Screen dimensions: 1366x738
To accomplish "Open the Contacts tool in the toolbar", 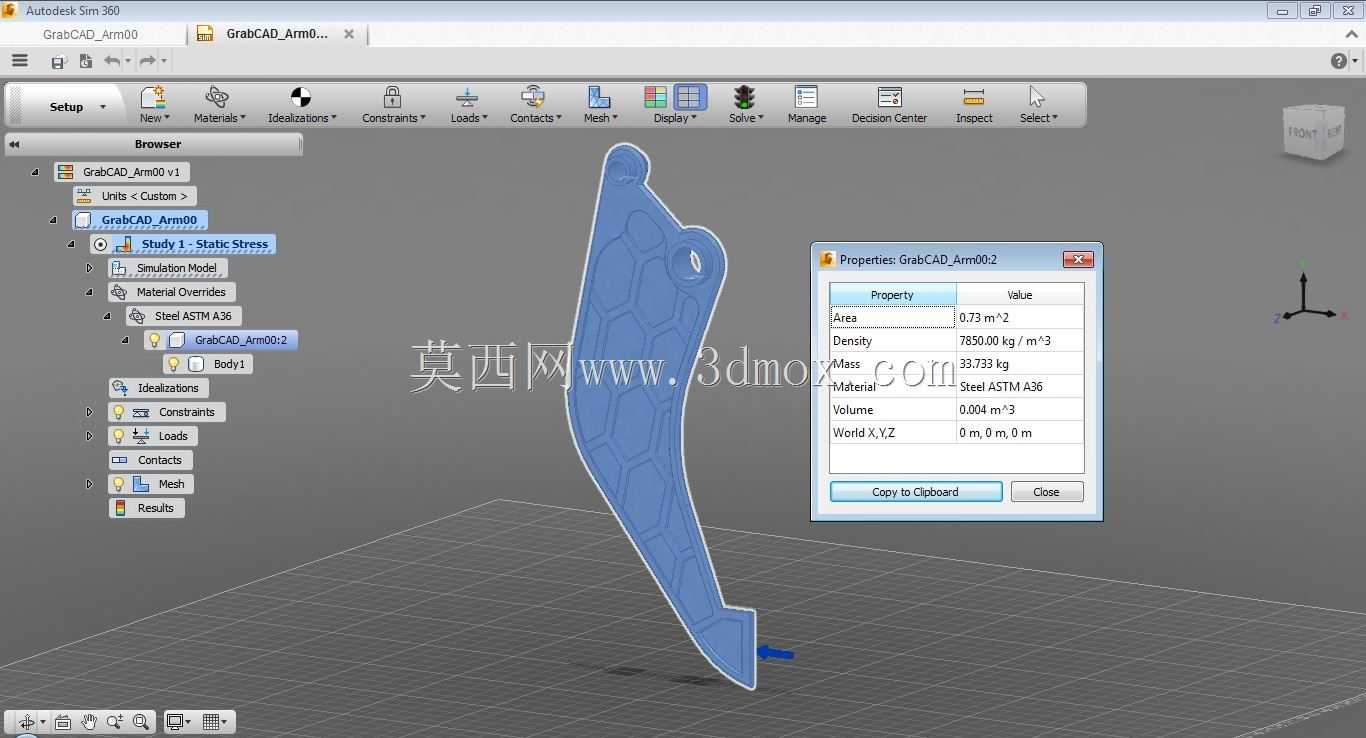I will tap(535, 105).
